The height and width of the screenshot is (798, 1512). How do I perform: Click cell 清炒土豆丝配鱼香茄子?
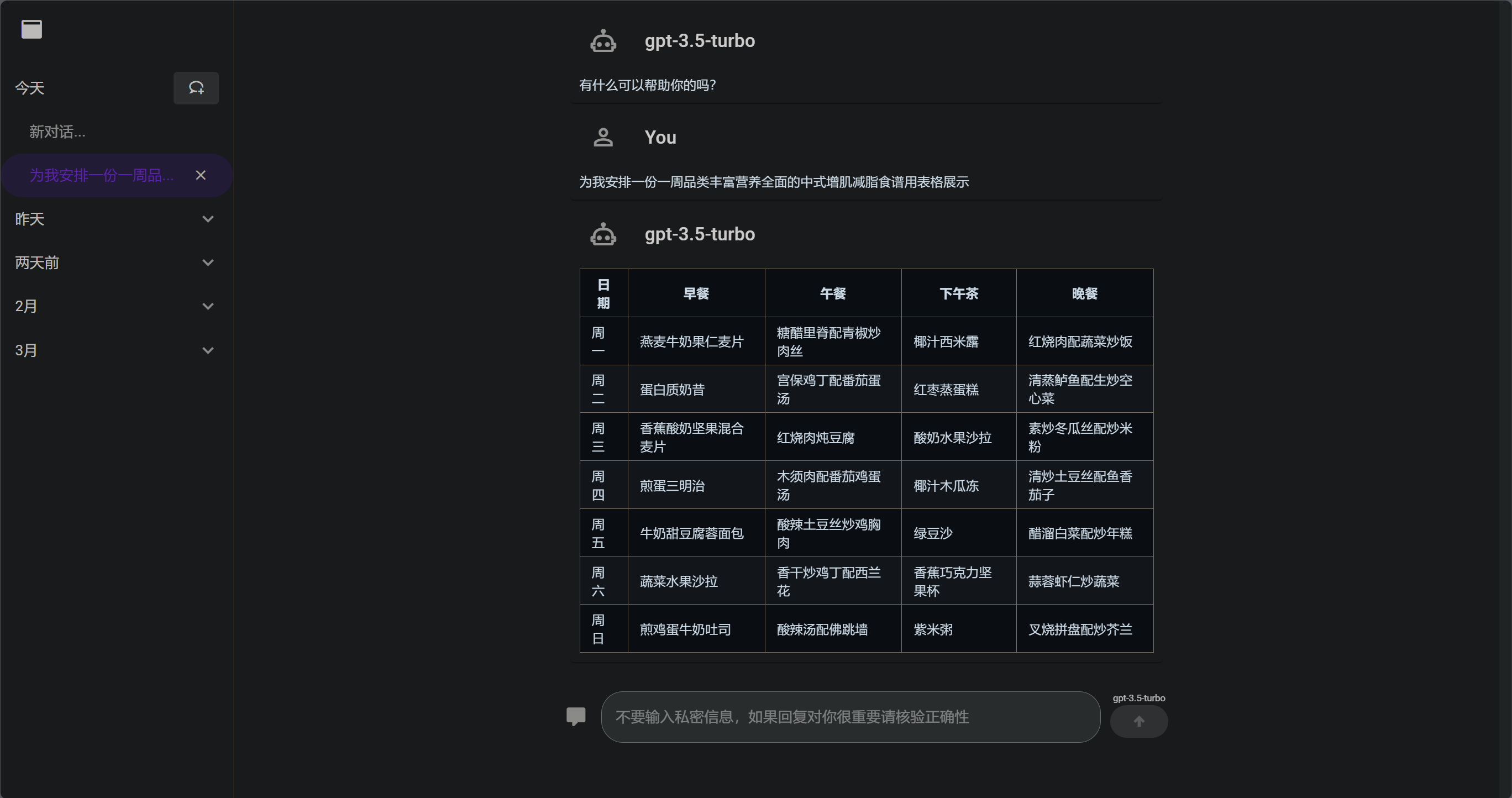tap(1085, 485)
